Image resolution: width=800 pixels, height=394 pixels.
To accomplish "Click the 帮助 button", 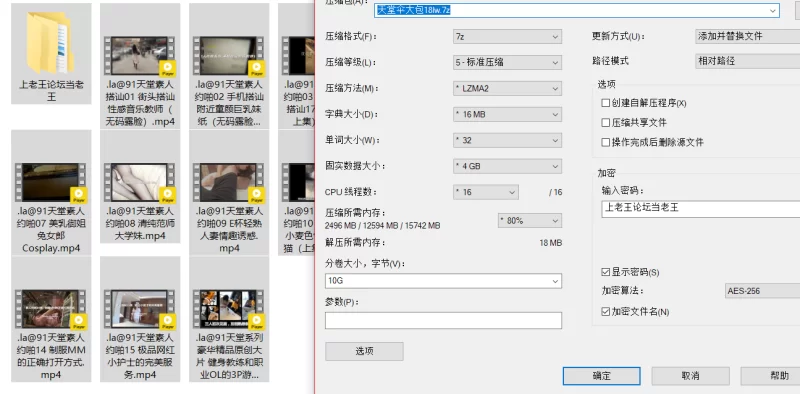I will point(770,376).
